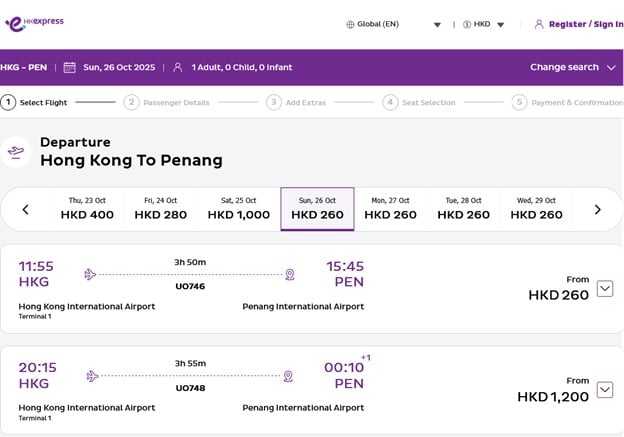Choose Tue, 28 Oct HKD 260 date
This screenshot has height=437, width=624.
[464, 209]
